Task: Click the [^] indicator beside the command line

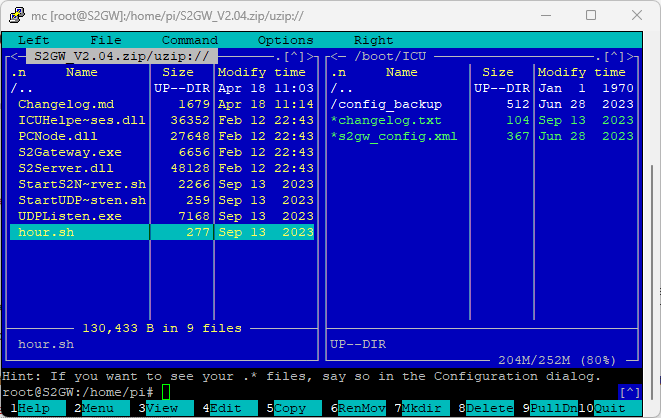Action: coord(629,392)
